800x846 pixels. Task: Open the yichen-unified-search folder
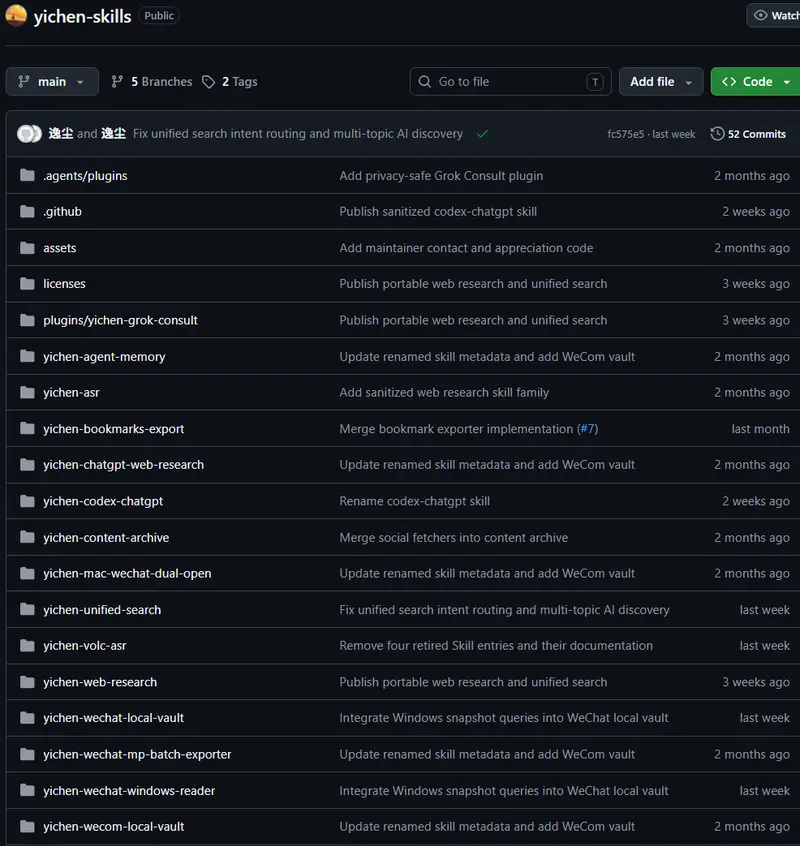102,610
